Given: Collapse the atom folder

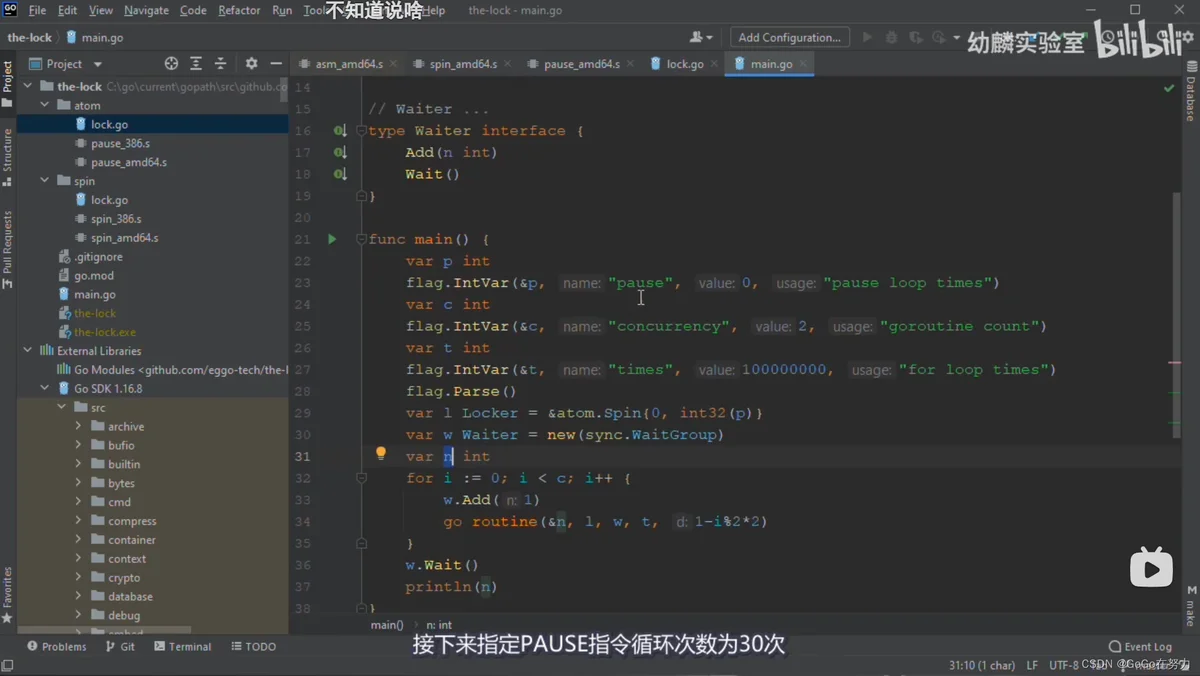Looking at the screenshot, I should (45, 105).
